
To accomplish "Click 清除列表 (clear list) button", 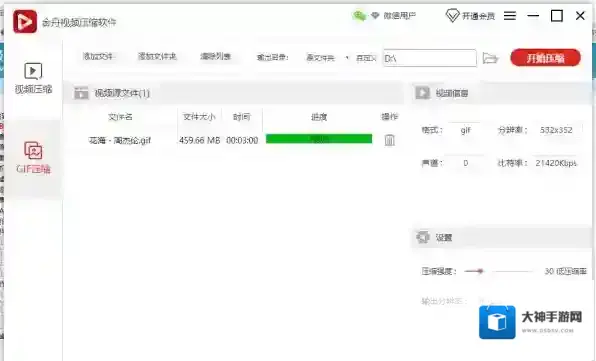I will point(216,57).
